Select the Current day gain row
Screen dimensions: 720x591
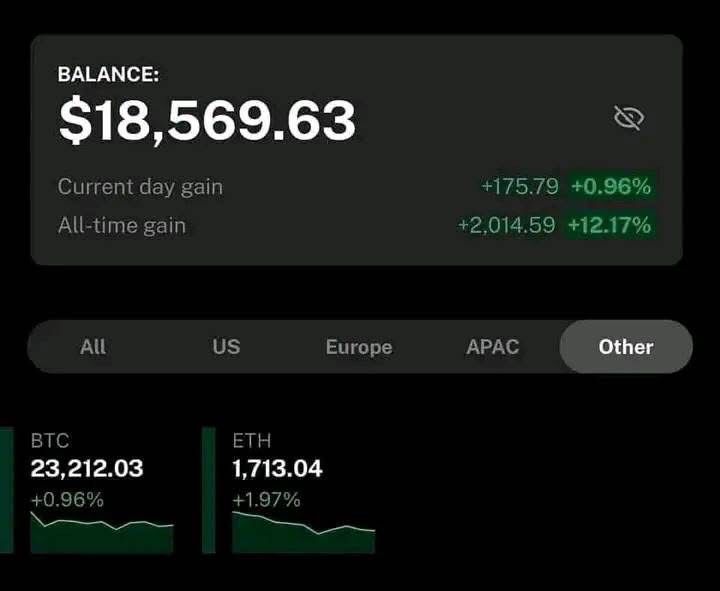click(140, 186)
